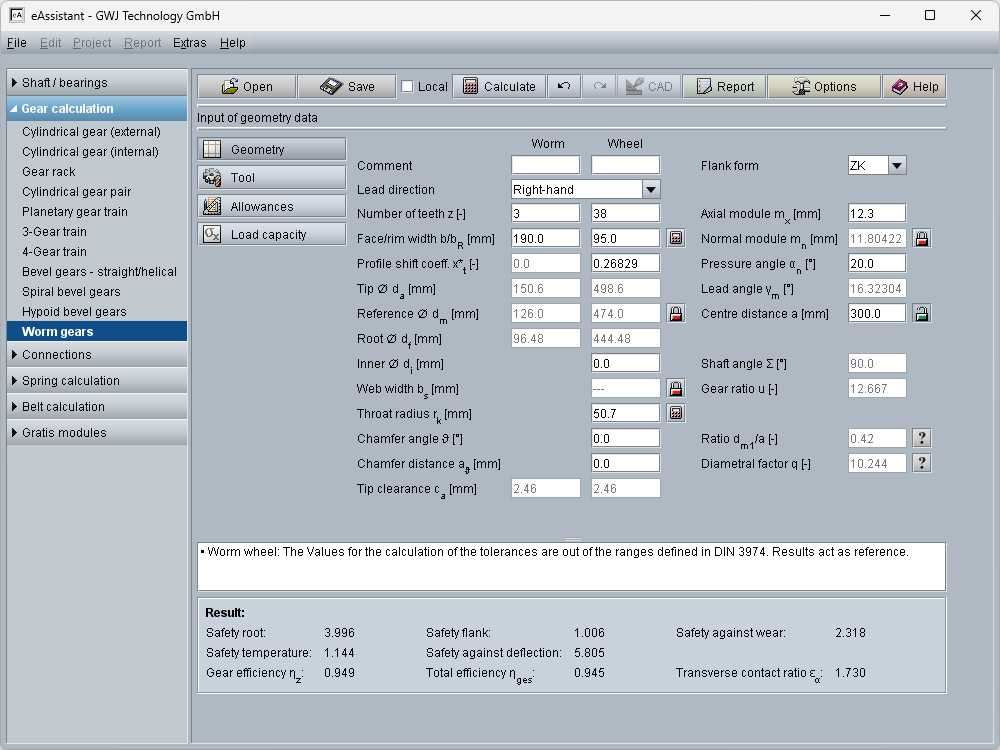This screenshot has height=750, width=1000.
Task: Click the calculator icon beside throat radius
Action: point(676,413)
